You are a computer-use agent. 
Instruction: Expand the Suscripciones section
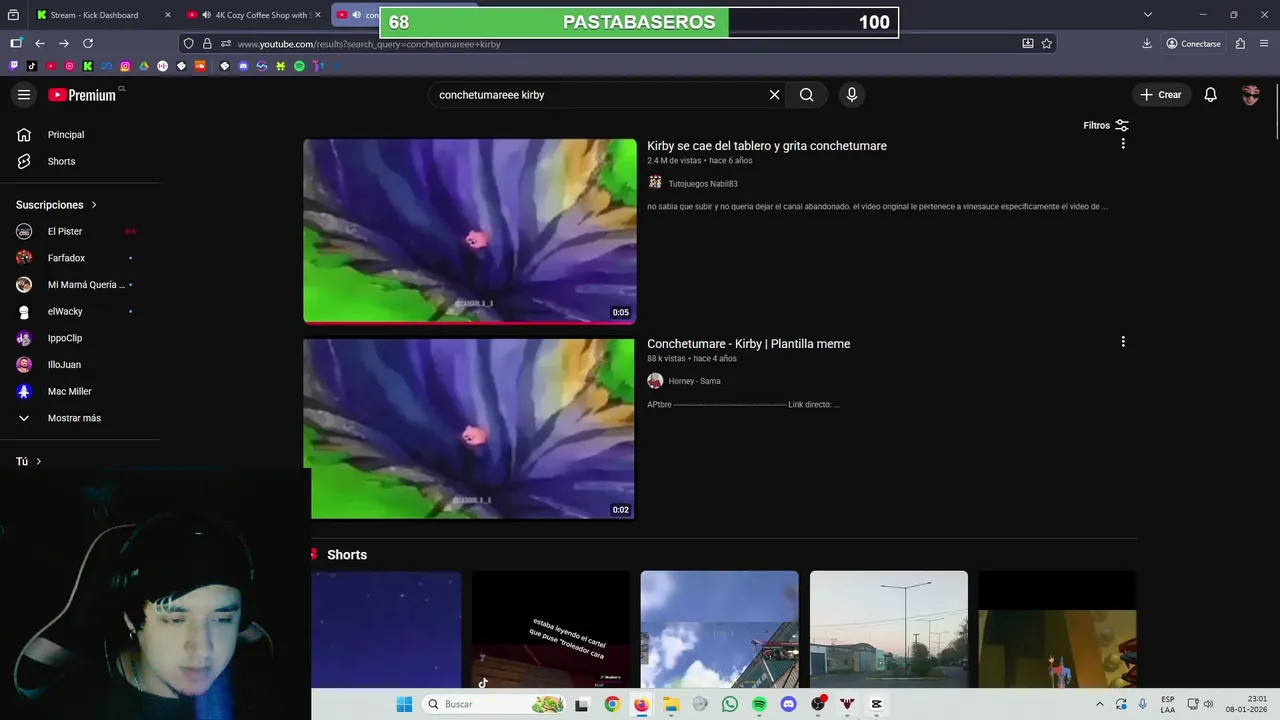(57, 205)
